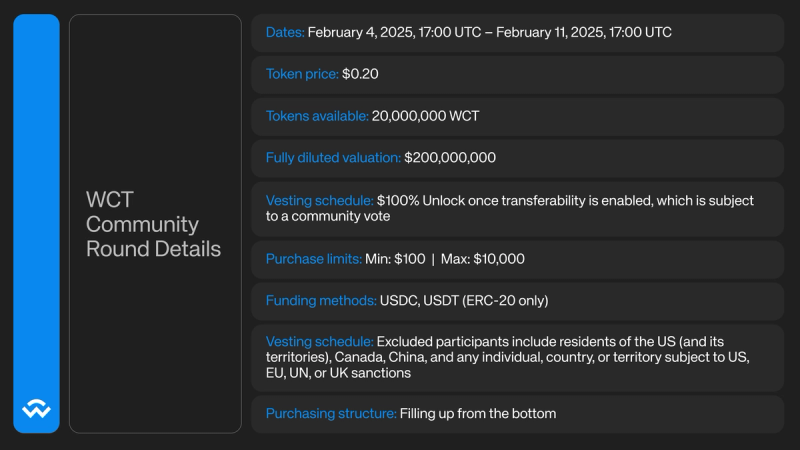
Task: Click the WalletConnect logo icon
Action: pyautogui.click(x=36, y=408)
